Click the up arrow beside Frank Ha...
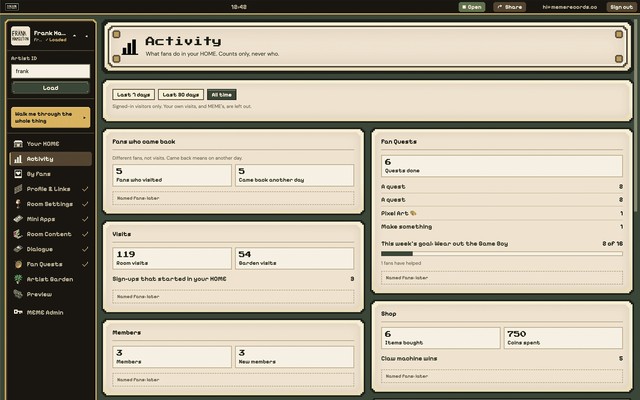640x400 pixels. 74,36
